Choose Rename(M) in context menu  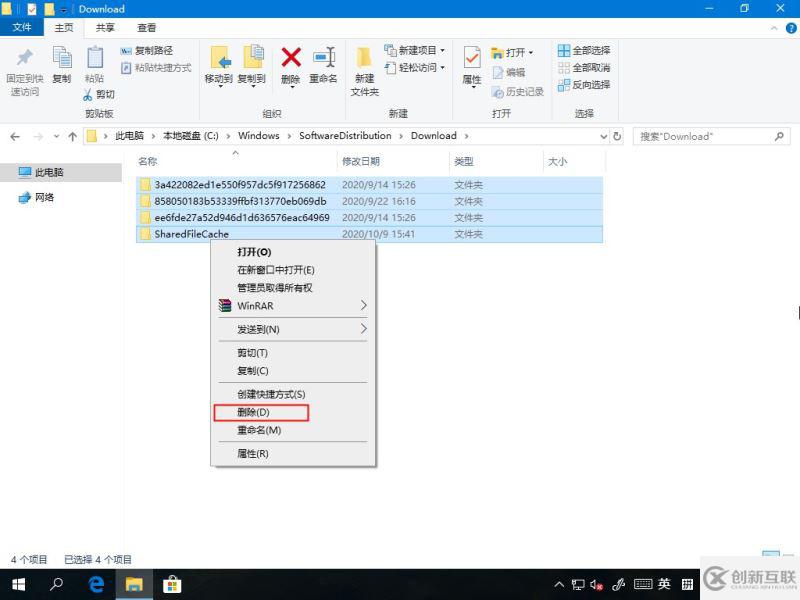pyautogui.click(x=293, y=430)
